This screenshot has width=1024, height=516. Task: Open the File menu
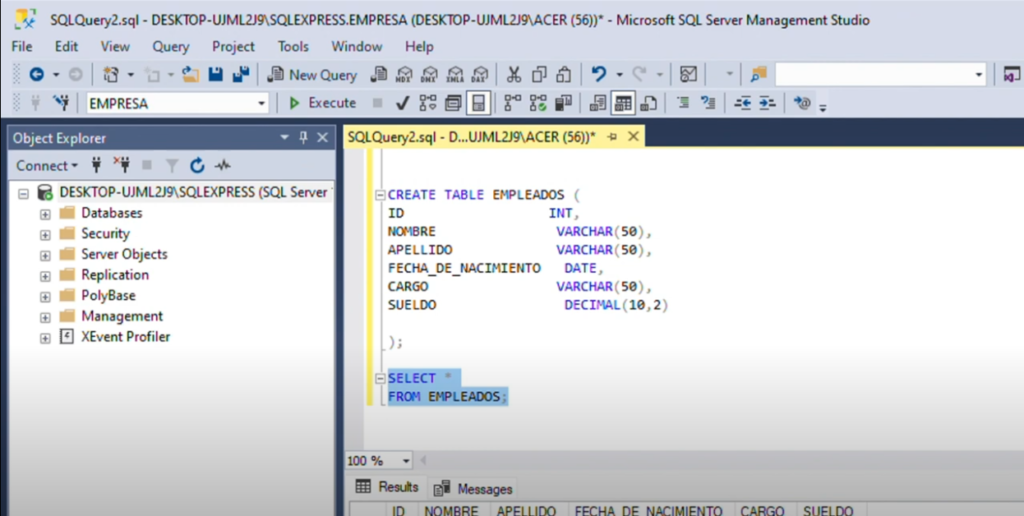22,46
